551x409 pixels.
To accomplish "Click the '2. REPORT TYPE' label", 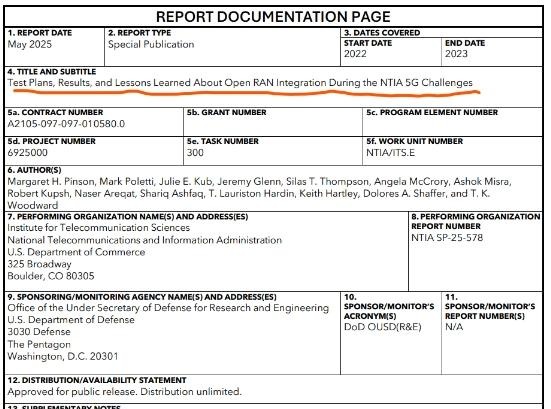I will pyautogui.click(x=140, y=33).
